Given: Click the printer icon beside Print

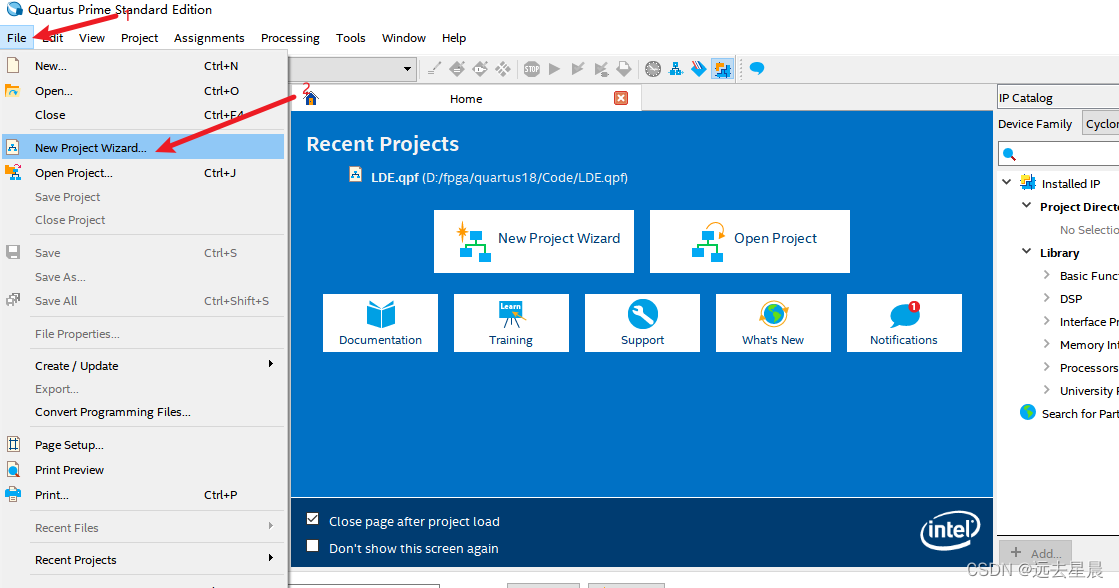Looking at the screenshot, I should tap(13, 494).
